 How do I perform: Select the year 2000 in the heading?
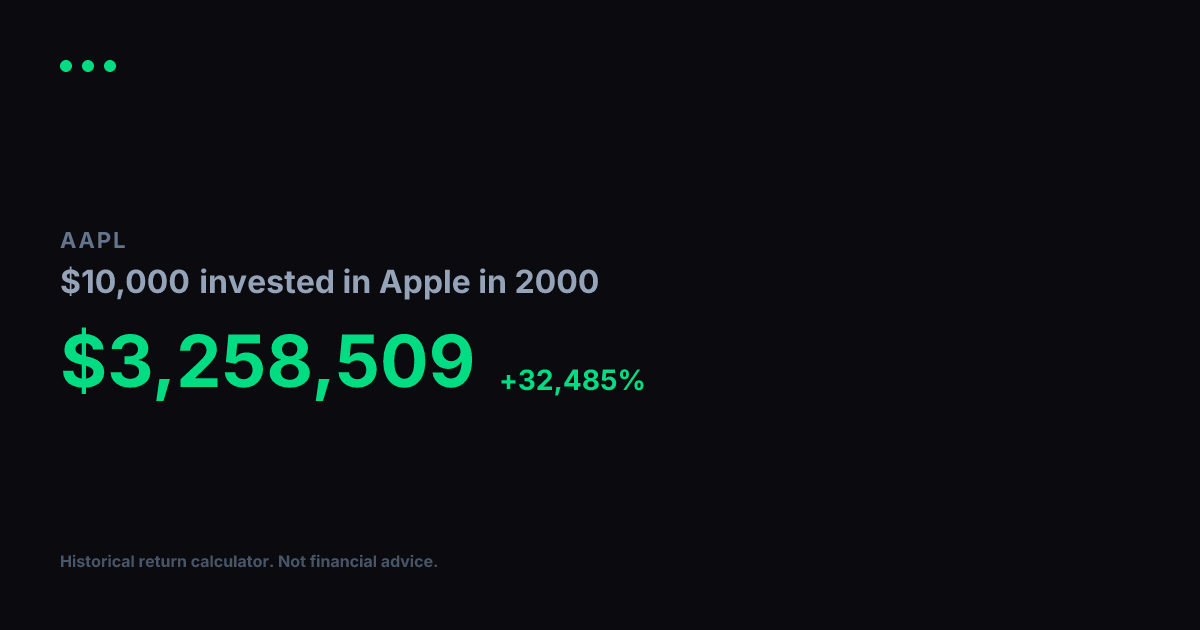tap(557, 282)
